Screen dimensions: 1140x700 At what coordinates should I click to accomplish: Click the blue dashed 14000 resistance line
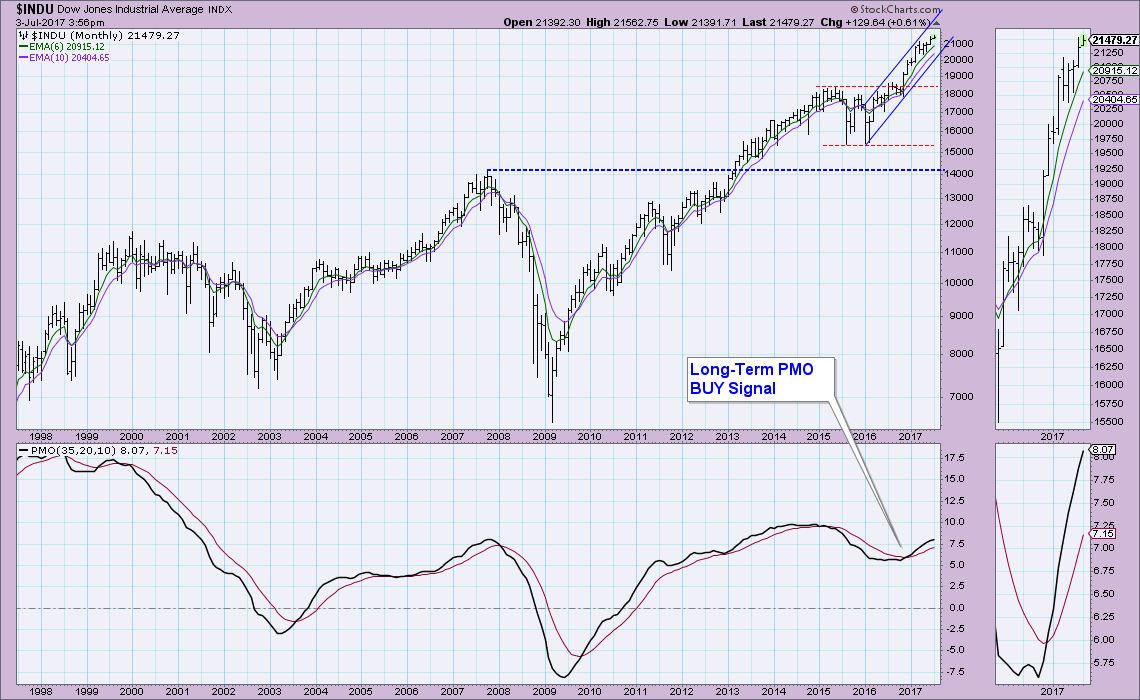pyautogui.click(x=712, y=170)
